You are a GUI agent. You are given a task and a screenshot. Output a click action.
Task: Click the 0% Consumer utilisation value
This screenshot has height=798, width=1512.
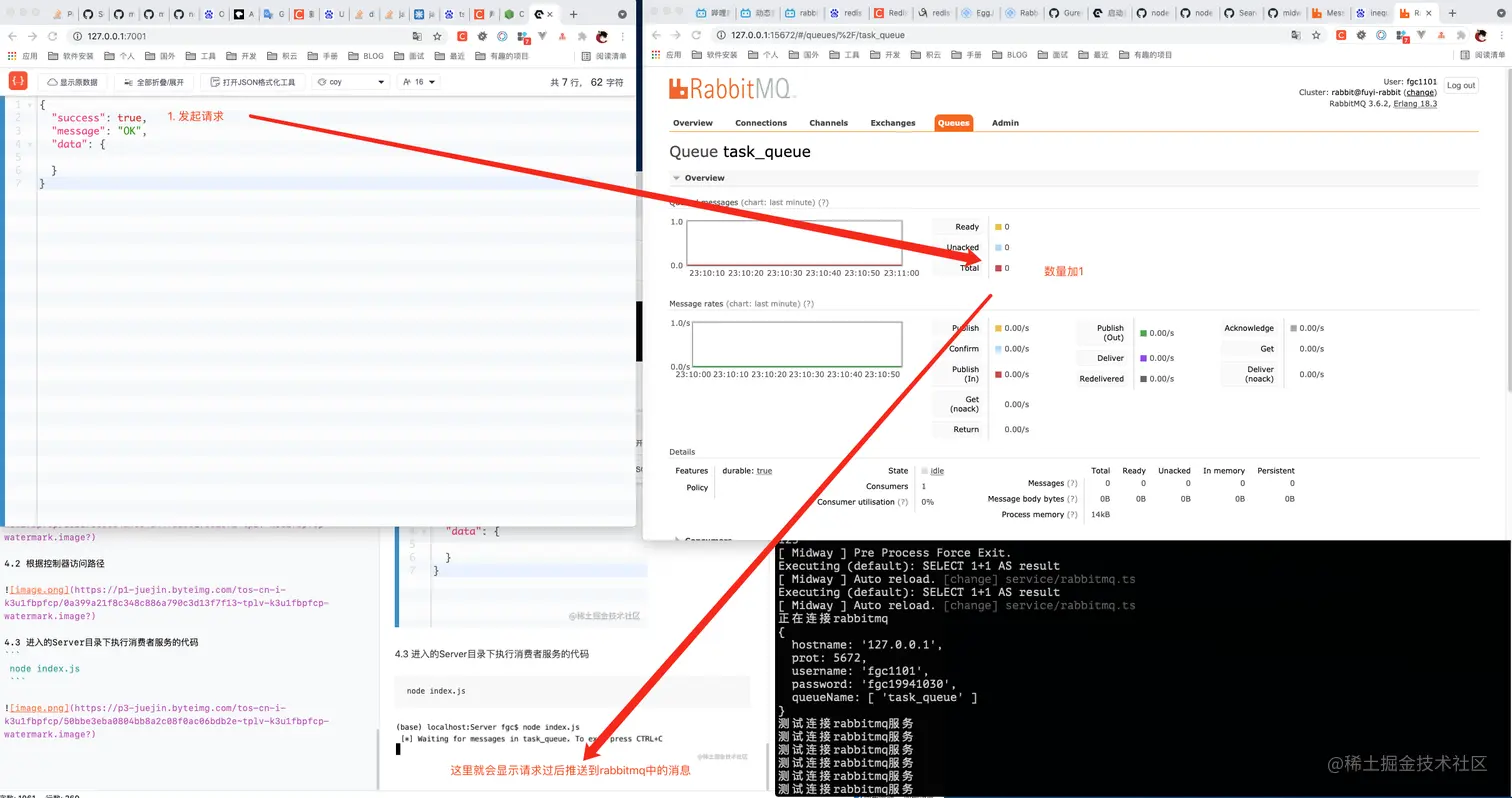[x=927, y=502]
